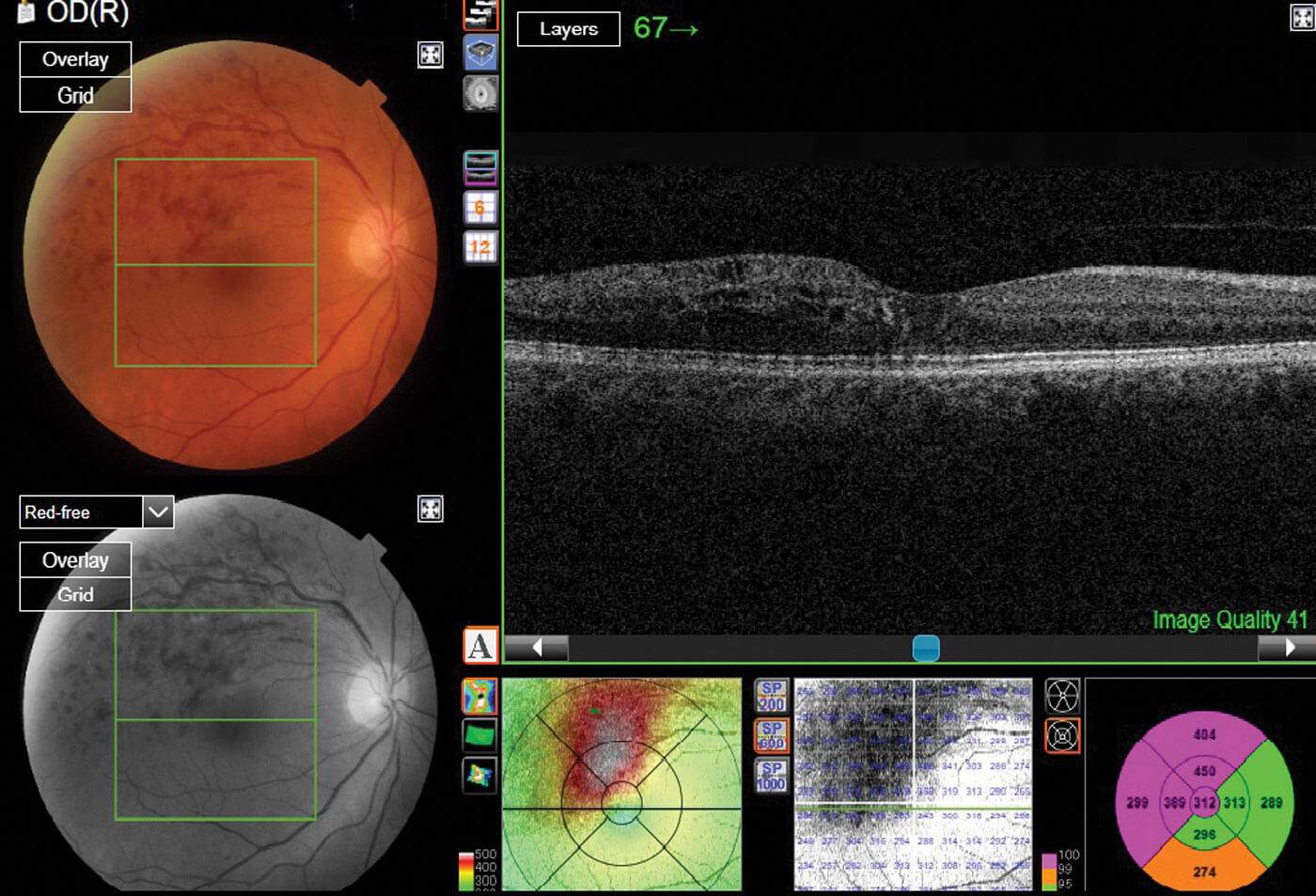Select the concentric ETDRS grid icon
Image resolution: width=1316 pixels, height=896 pixels.
pos(1062,735)
